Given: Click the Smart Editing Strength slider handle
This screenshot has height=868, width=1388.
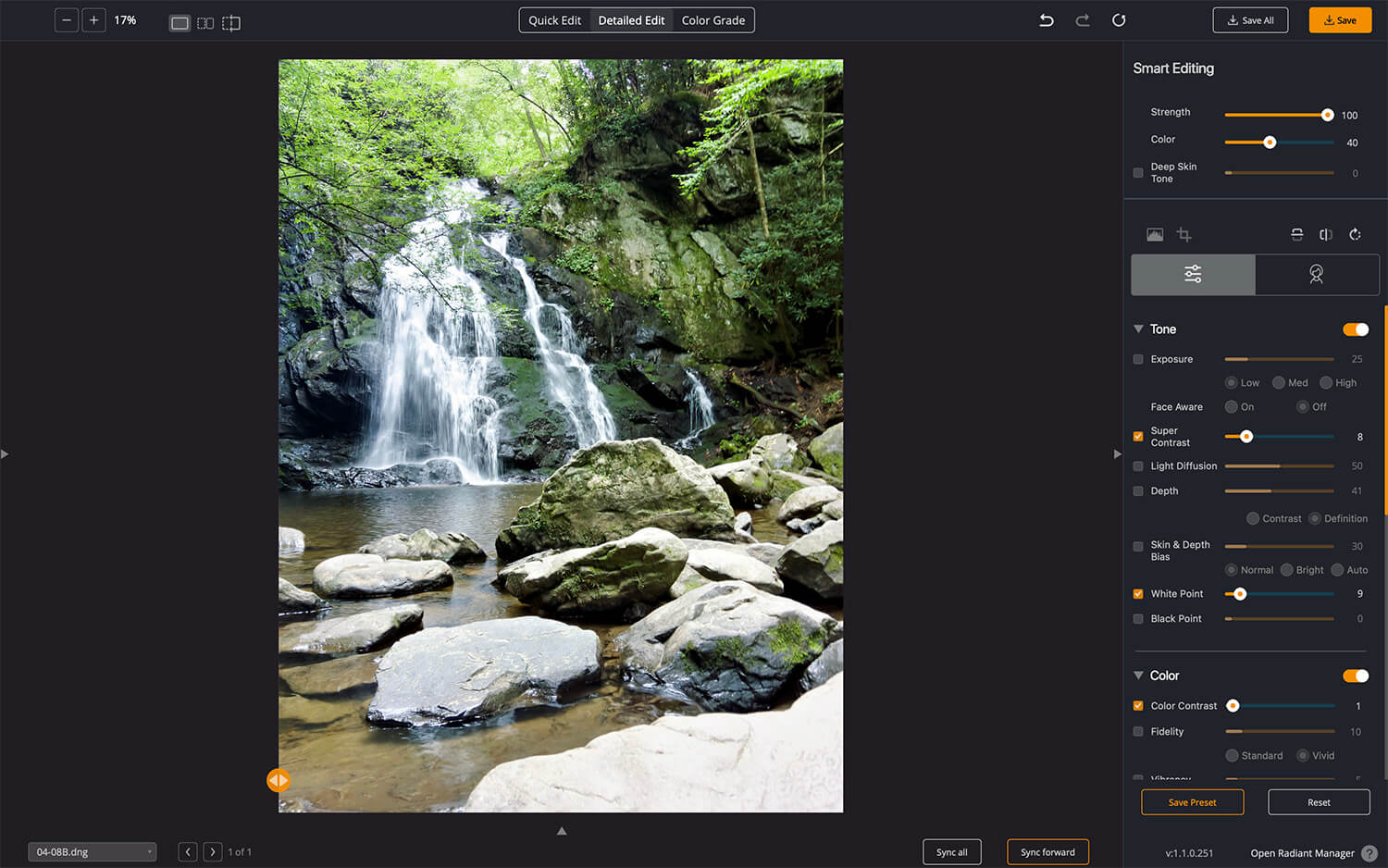Looking at the screenshot, I should [1327, 115].
